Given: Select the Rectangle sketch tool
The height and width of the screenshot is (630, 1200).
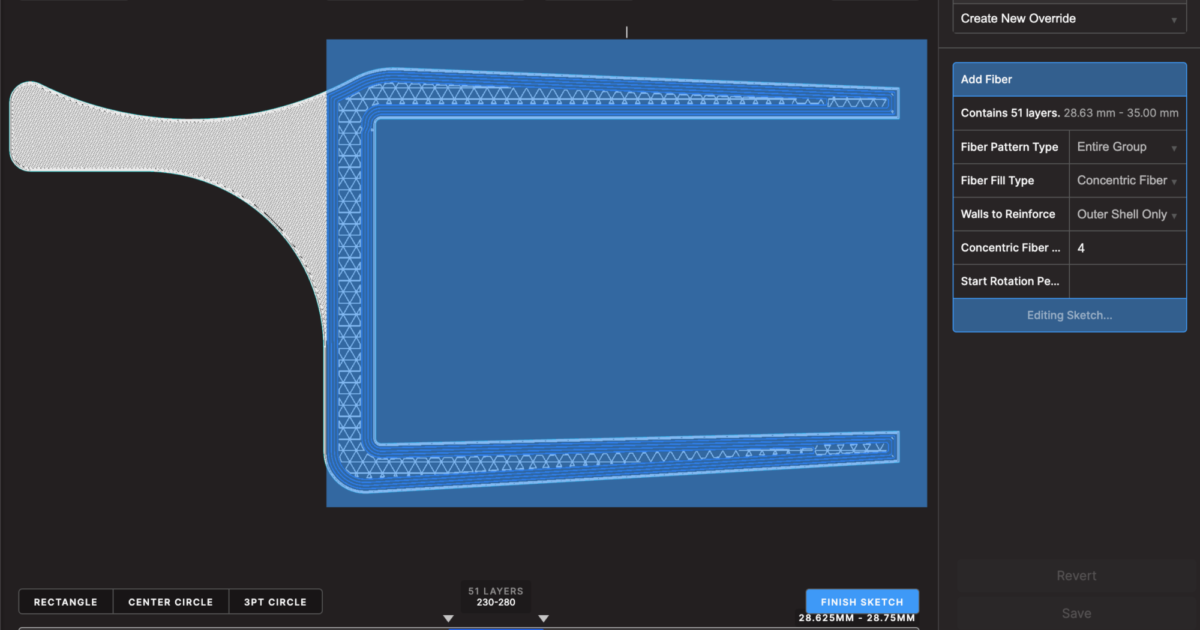Looking at the screenshot, I should (x=65, y=601).
